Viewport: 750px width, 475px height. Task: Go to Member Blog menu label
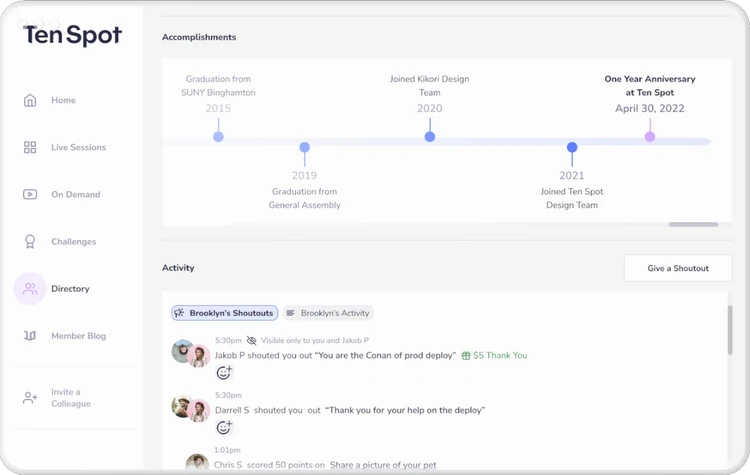(x=78, y=336)
